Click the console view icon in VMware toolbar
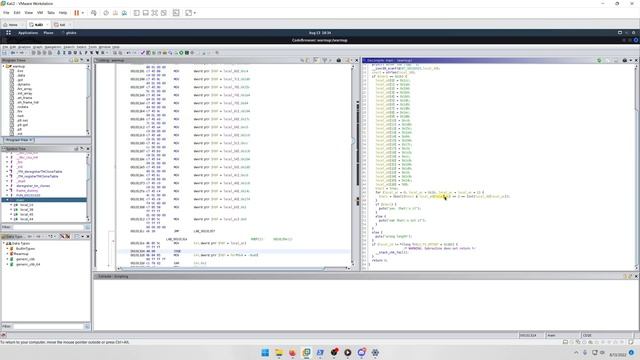The height and width of the screenshot is (360, 640). coord(176,13)
